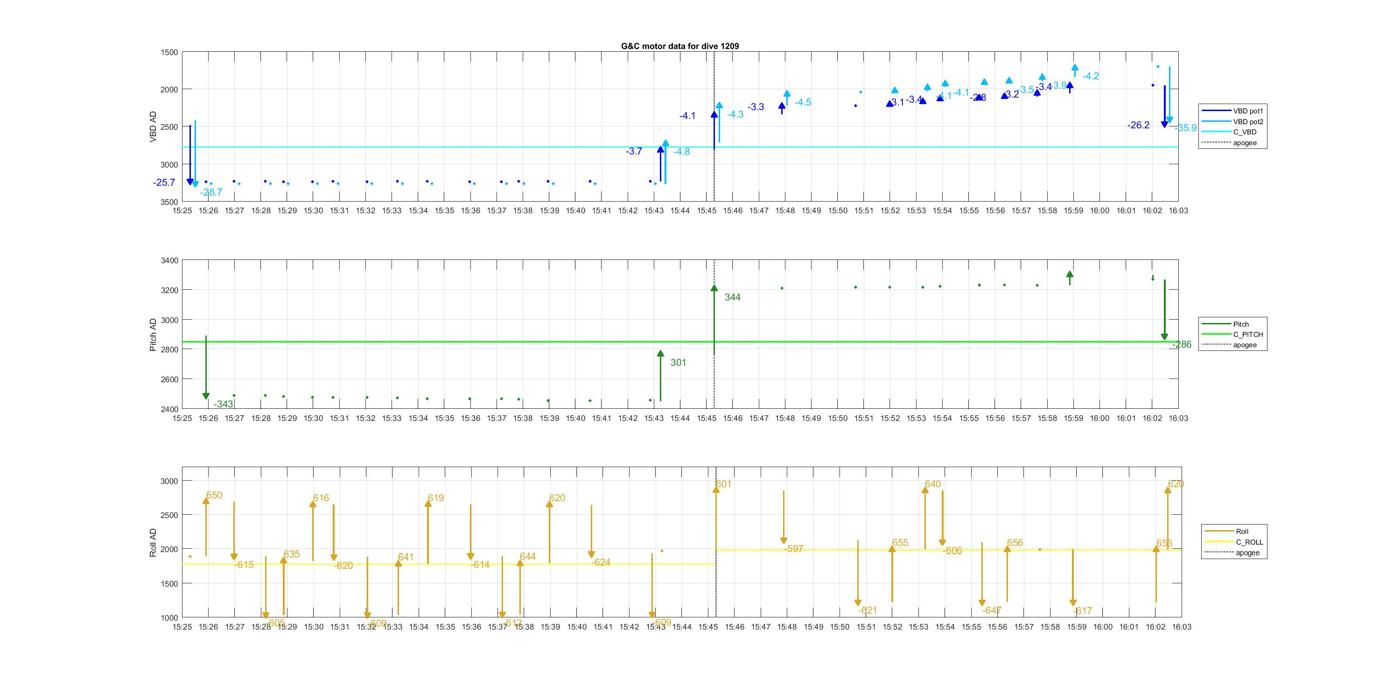
Task: Click the "-4.5" VBD data label
Action: tap(803, 102)
